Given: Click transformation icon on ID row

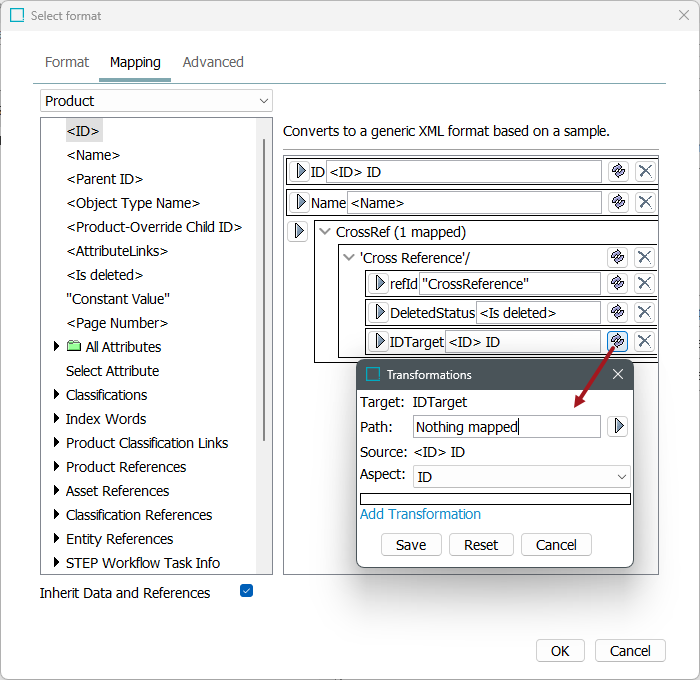Looking at the screenshot, I should click(618, 171).
